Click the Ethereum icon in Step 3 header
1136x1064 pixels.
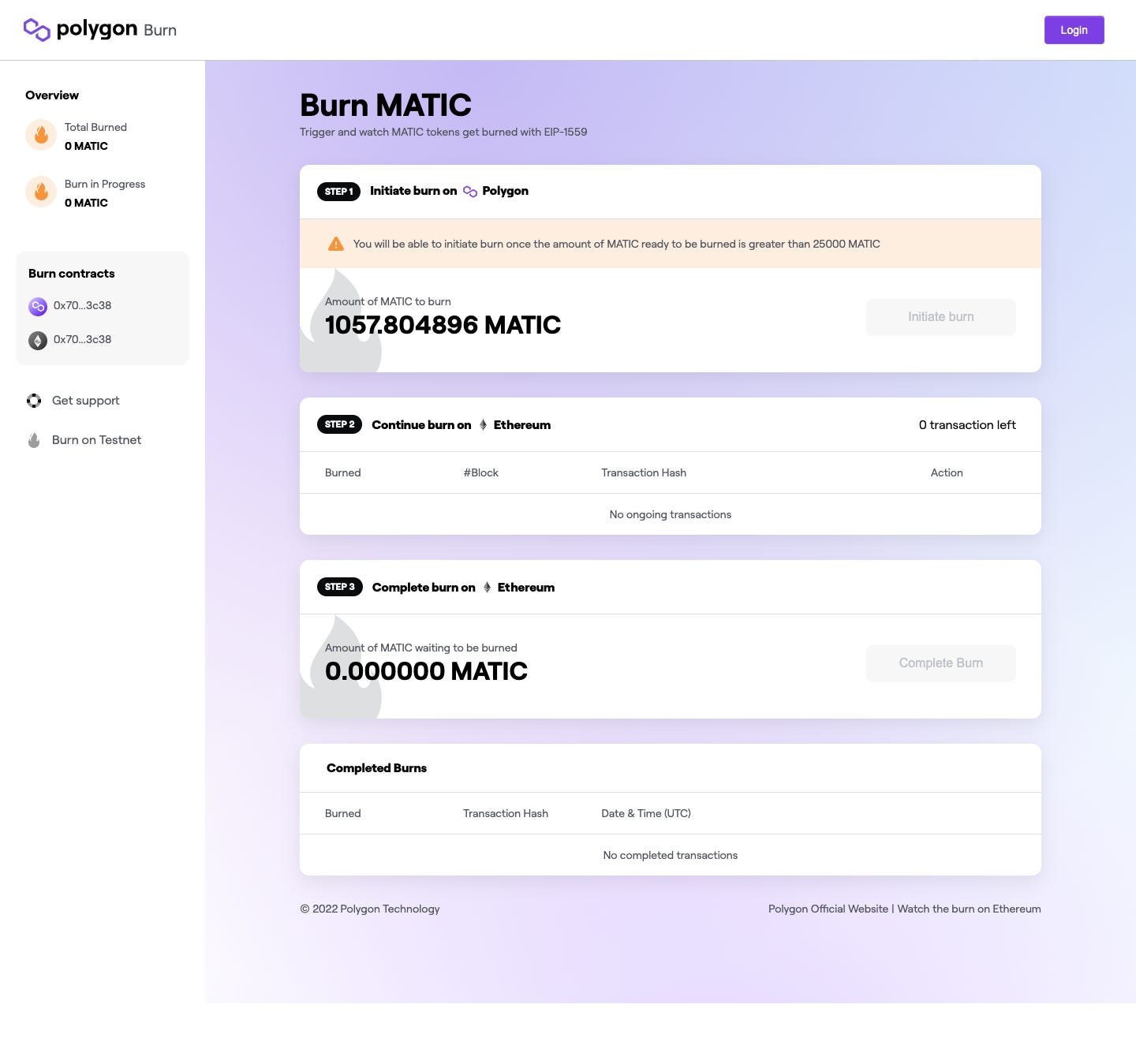point(487,588)
